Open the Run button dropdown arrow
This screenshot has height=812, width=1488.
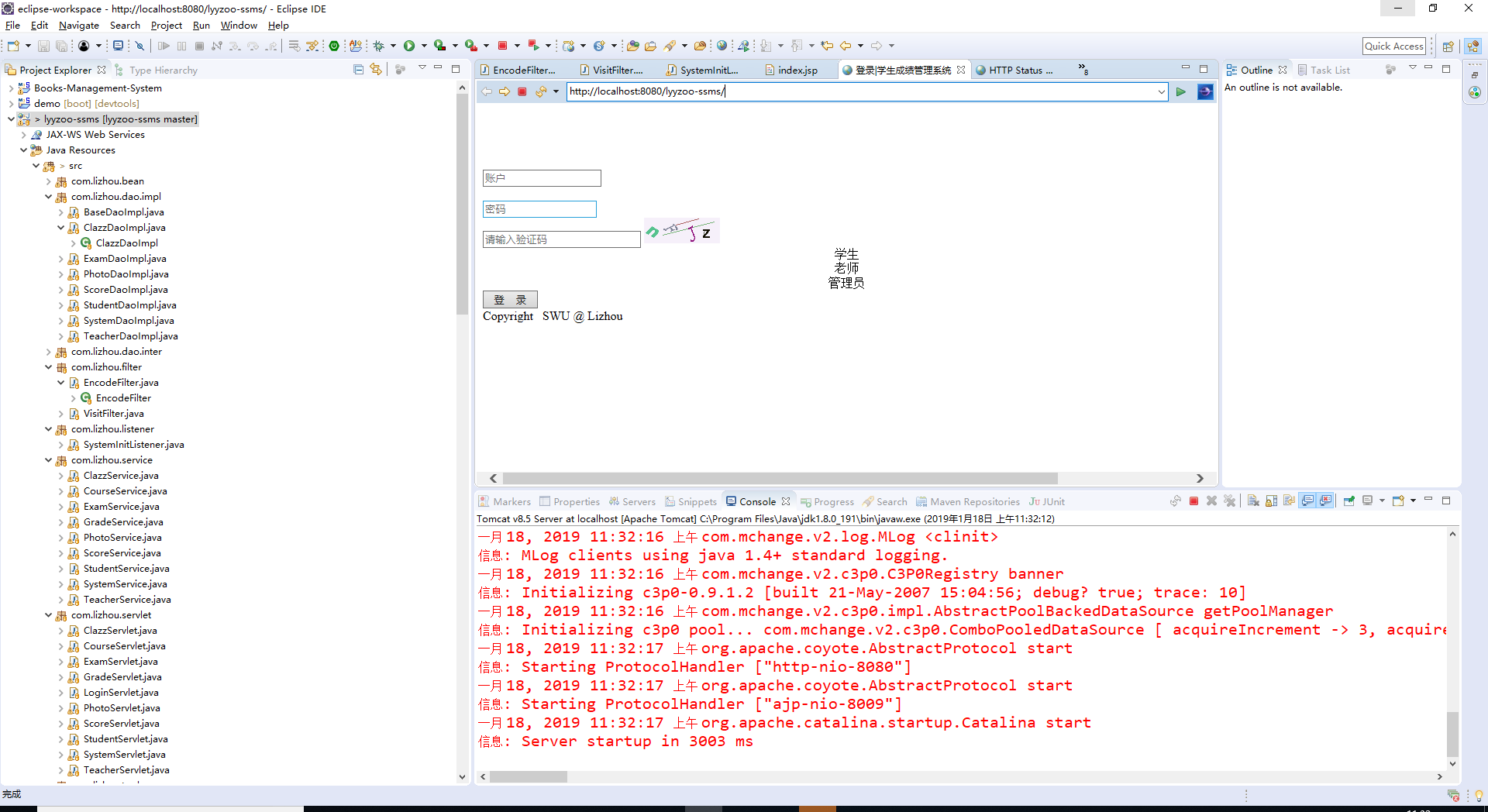(424, 46)
